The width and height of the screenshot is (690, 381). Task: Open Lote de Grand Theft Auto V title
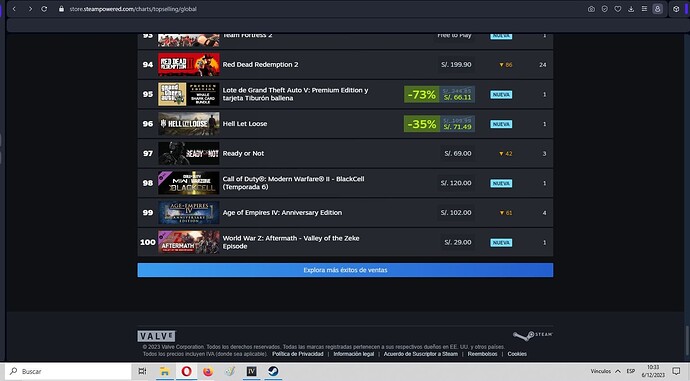pyautogui.click(x=295, y=94)
